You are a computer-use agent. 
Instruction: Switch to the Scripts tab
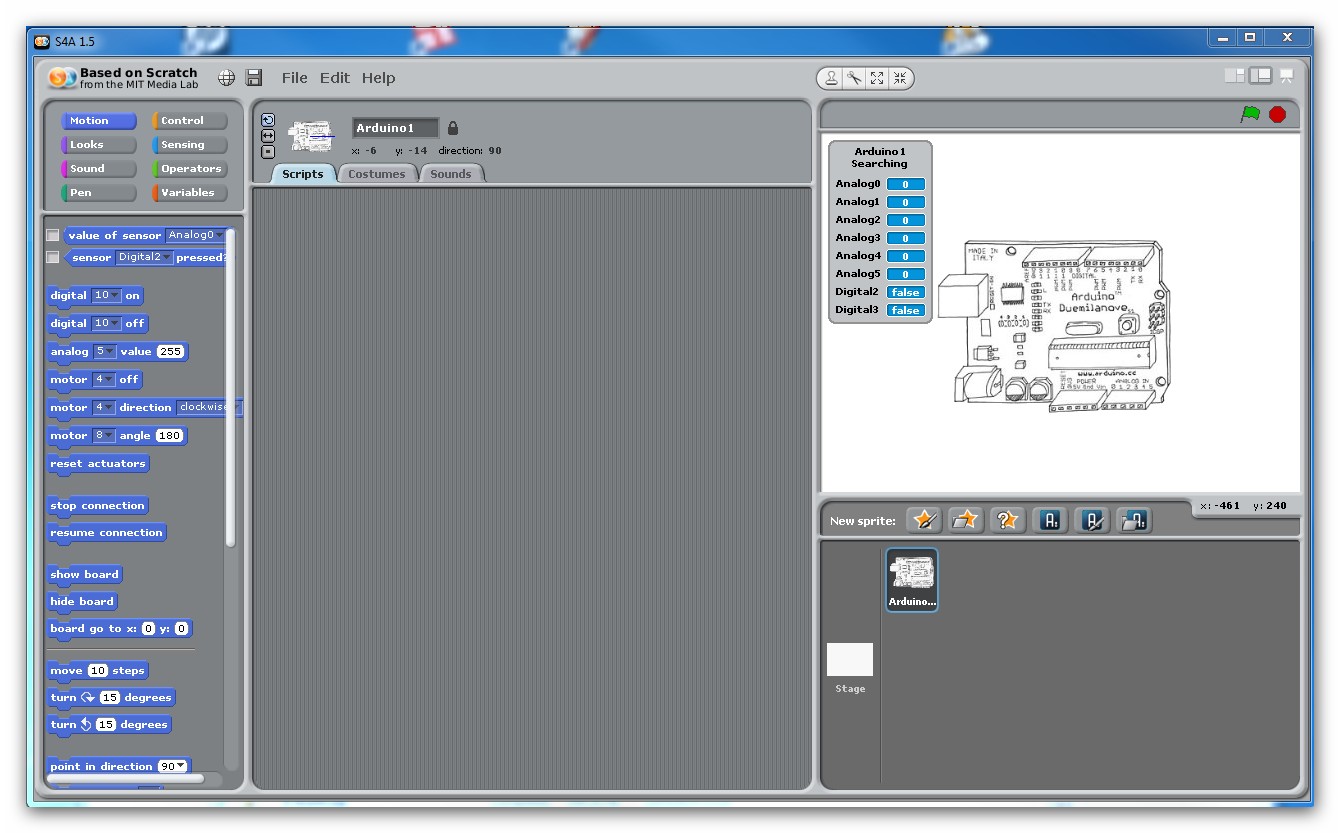303,174
